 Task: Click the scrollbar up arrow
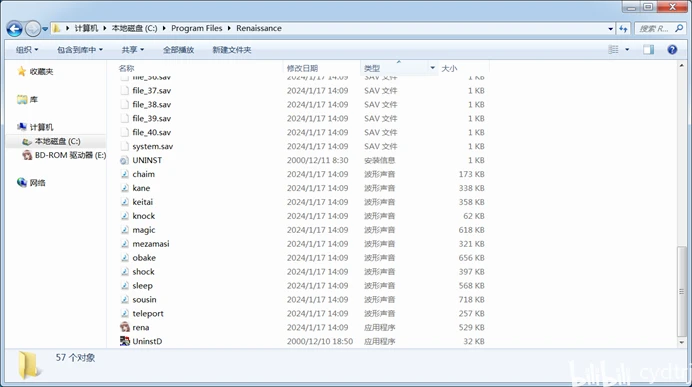681,65
